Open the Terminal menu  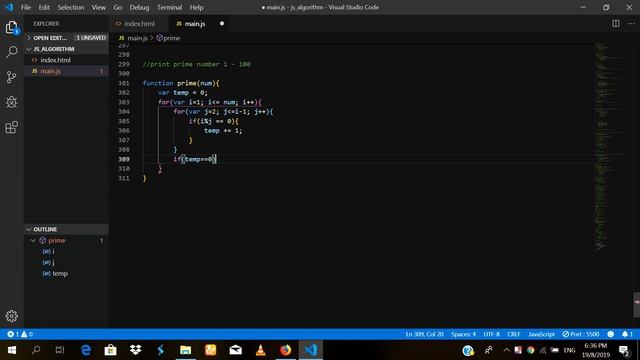coord(169,7)
